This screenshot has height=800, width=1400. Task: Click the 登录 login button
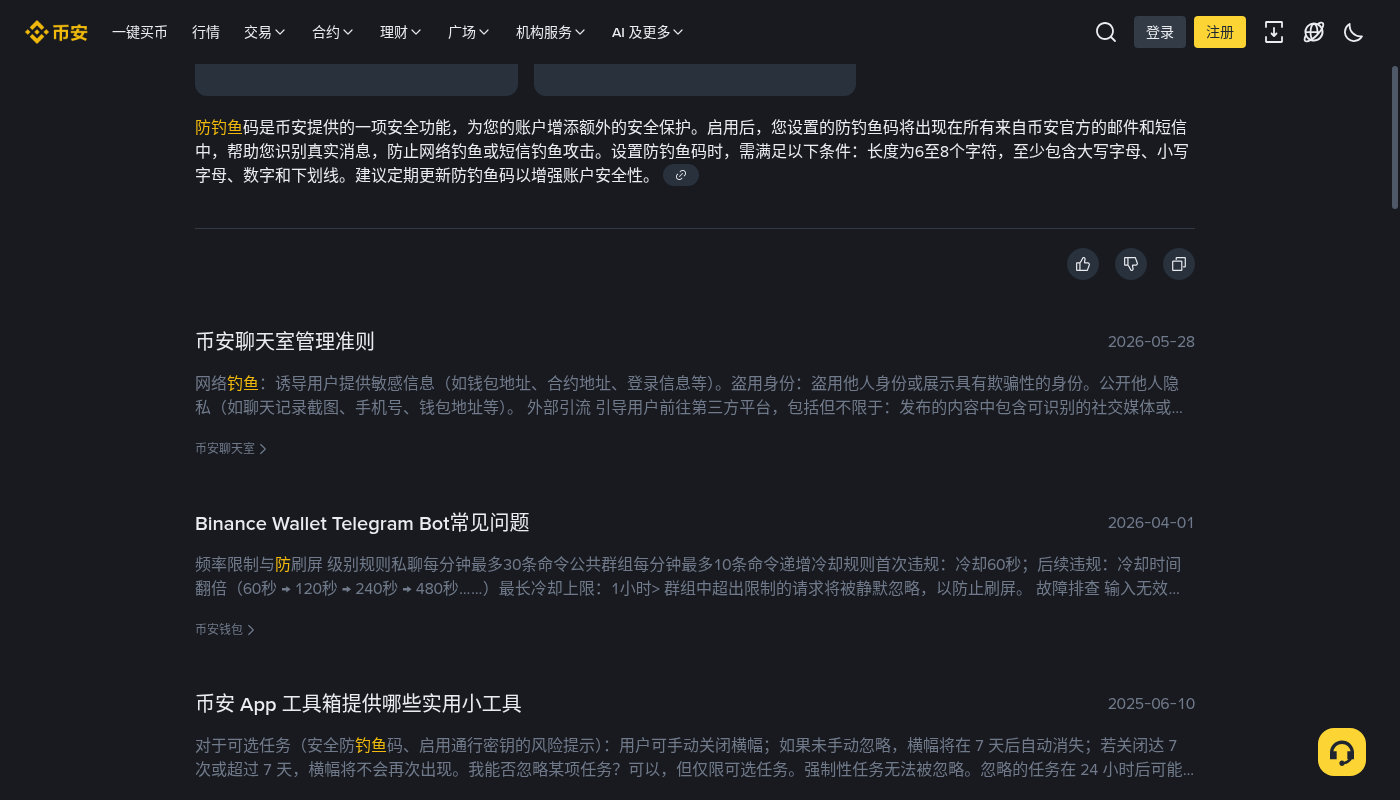click(1160, 32)
